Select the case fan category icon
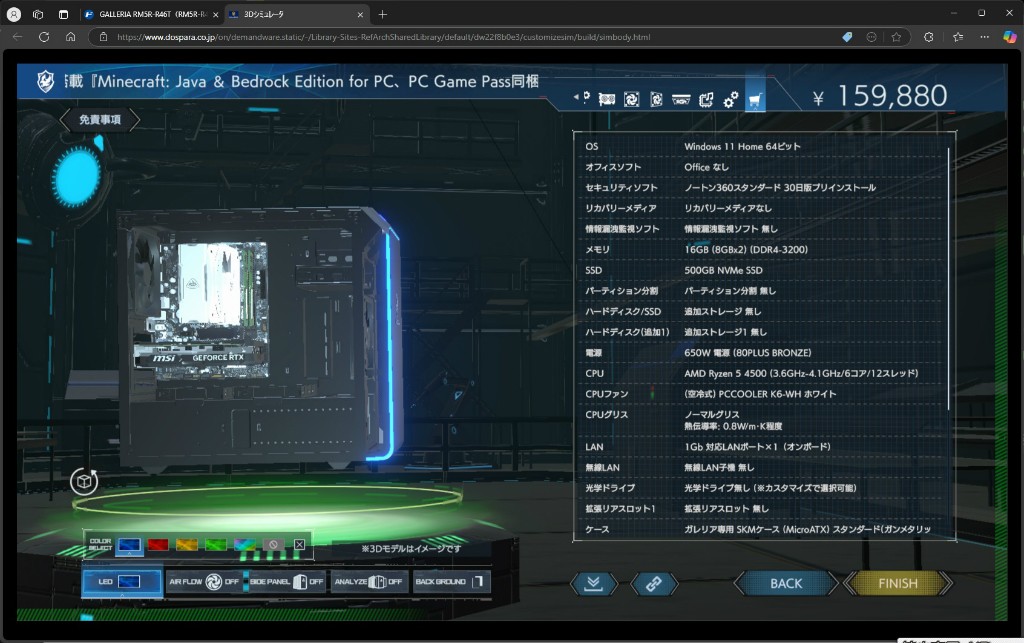 [632, 99]
